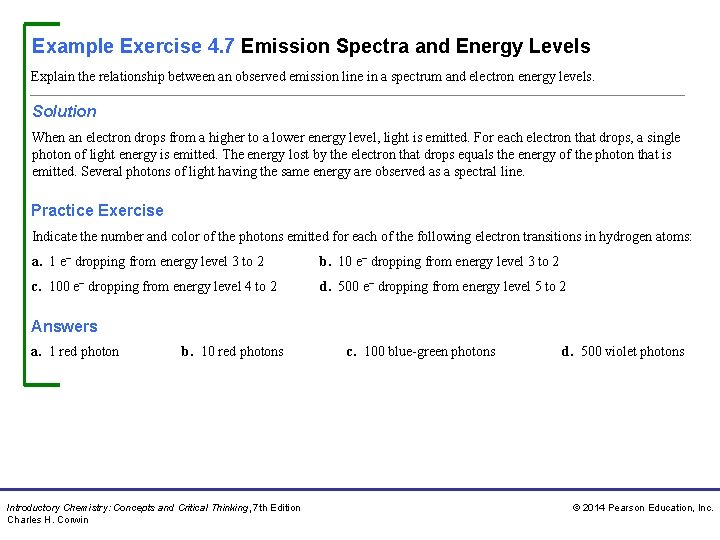Click the instruction line starting "Indicate the number"
Image resolution: width=720 pixels, height=540 pixels.
[361, 237]
